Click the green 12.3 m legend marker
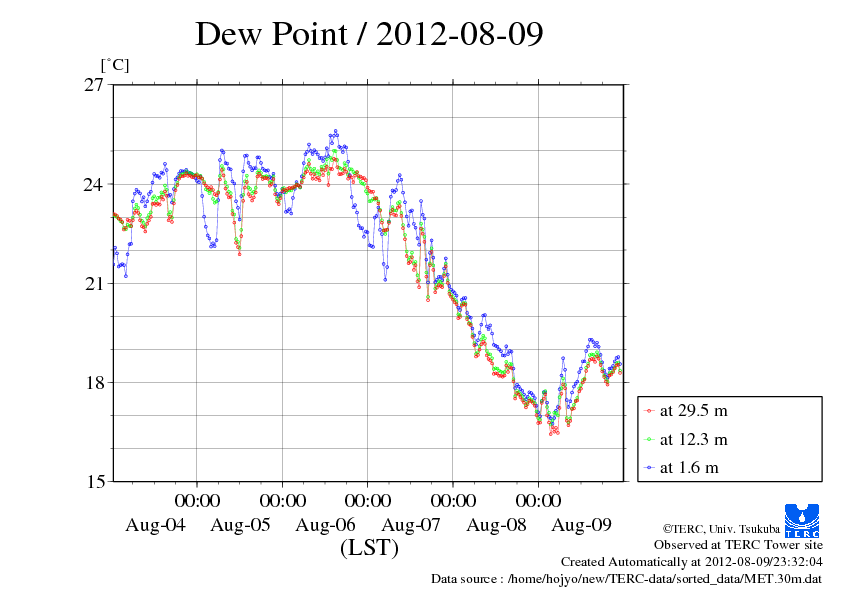 [649, 440]
